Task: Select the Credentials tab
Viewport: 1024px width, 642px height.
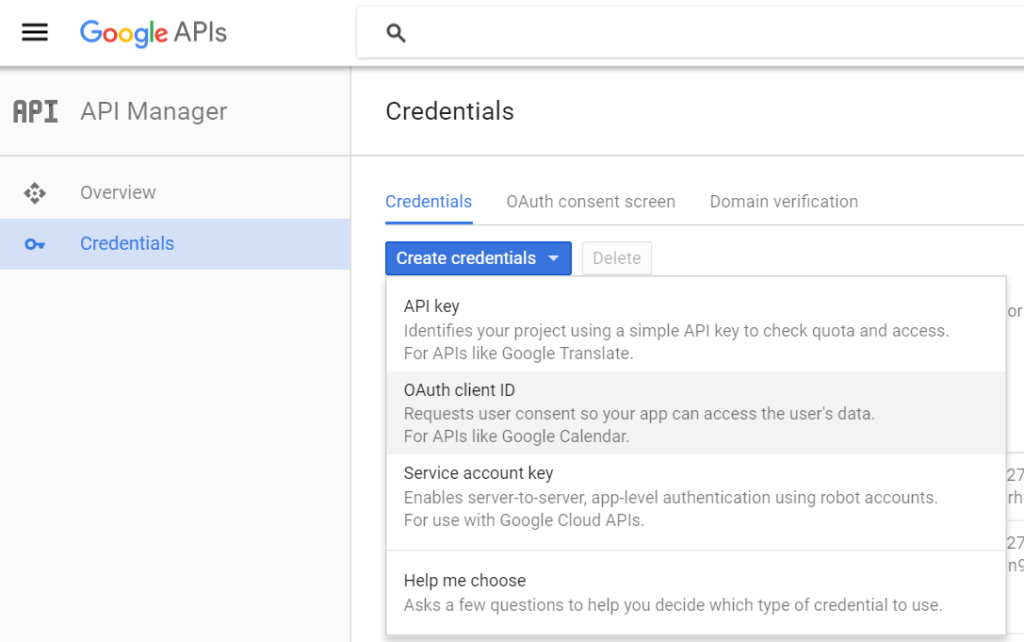Action: click(428, 201)
